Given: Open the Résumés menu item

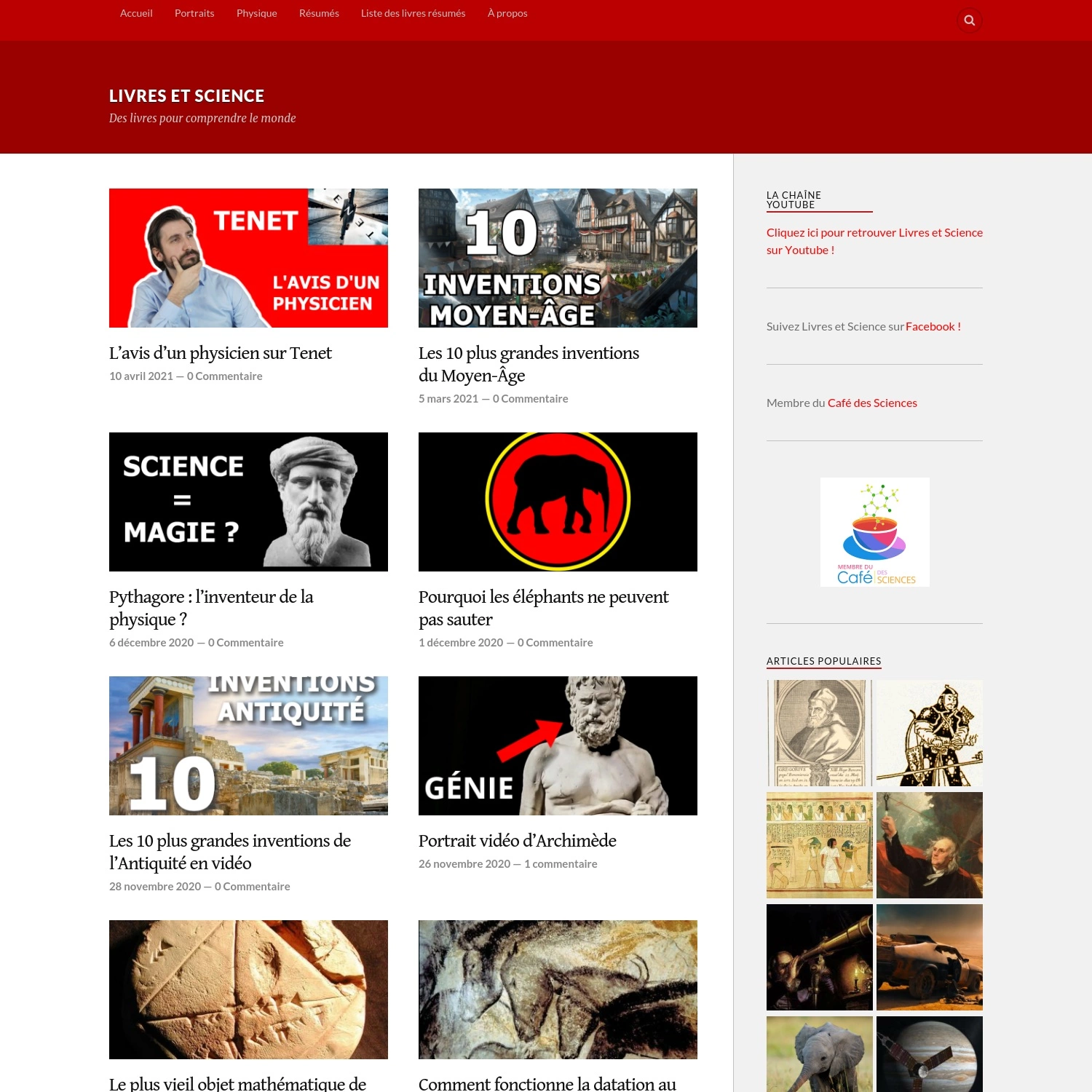Looking at the screenshot, I should click(319, 13).
